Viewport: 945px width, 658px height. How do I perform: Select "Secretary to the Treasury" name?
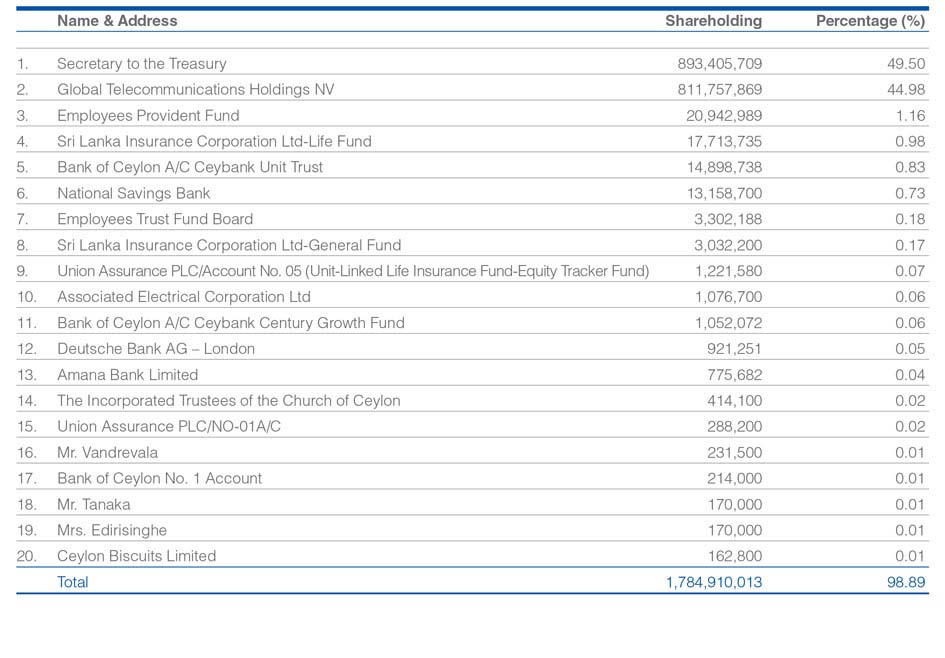click(x=142, y=64)
